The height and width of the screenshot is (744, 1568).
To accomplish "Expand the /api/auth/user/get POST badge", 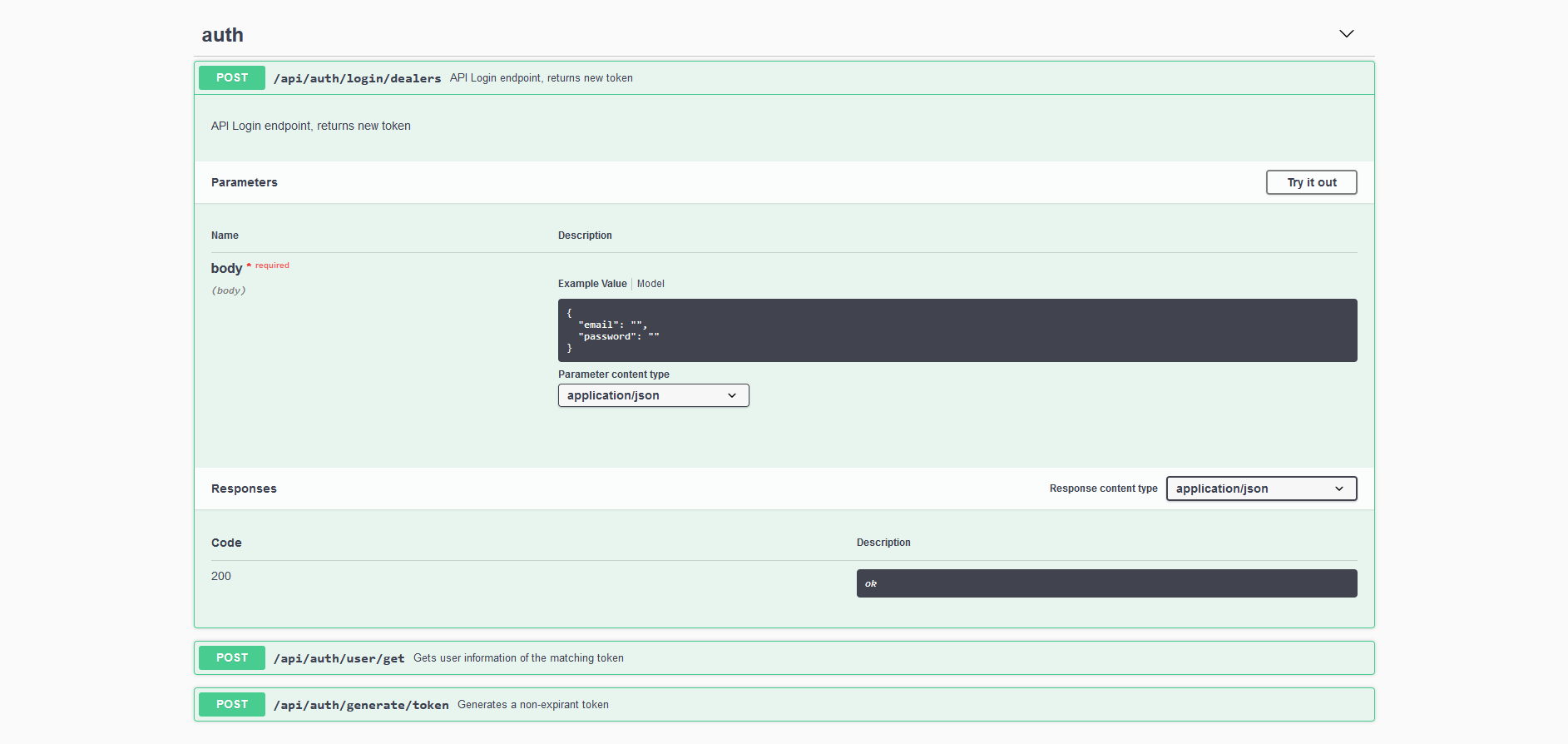I will coord(232,657).
